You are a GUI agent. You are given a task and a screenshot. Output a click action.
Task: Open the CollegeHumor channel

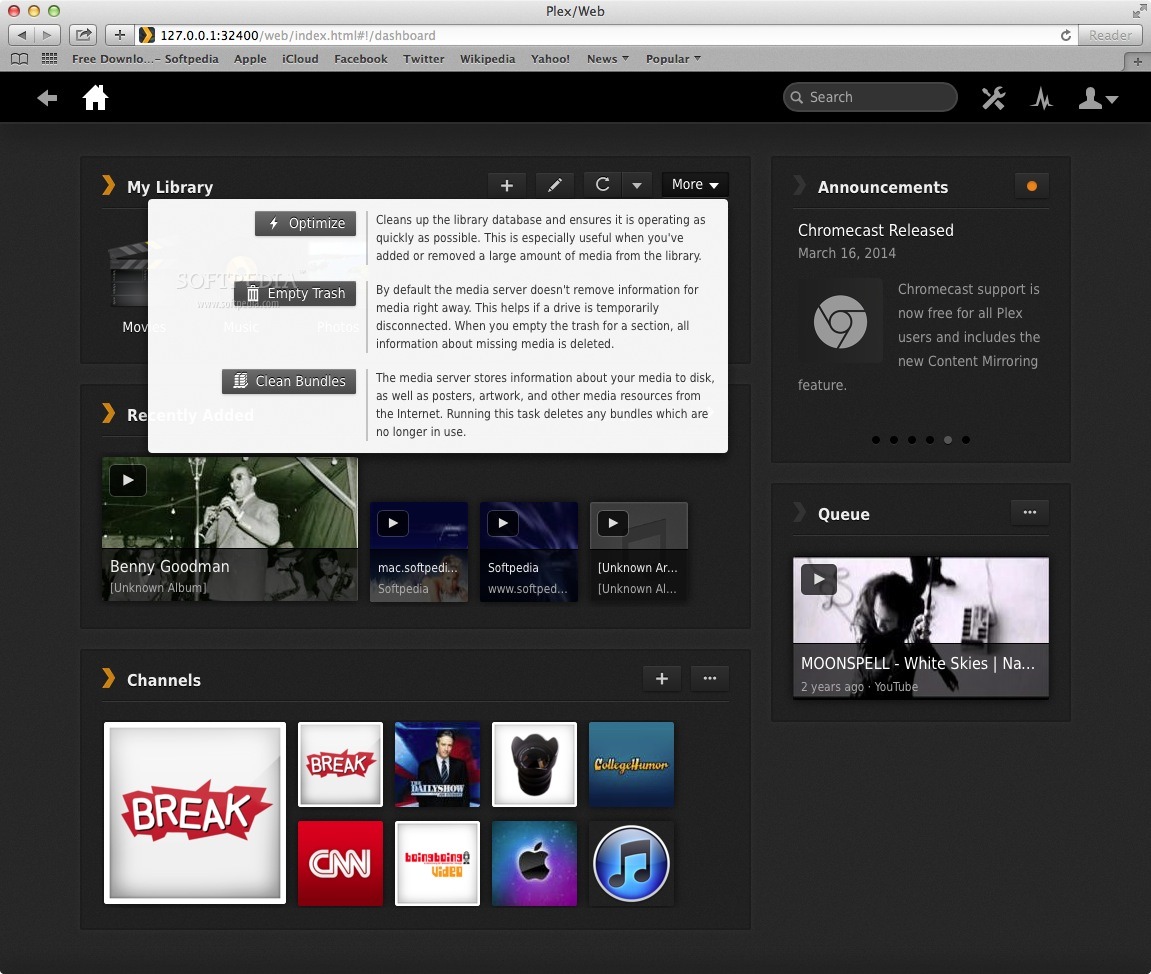(631, 764)
